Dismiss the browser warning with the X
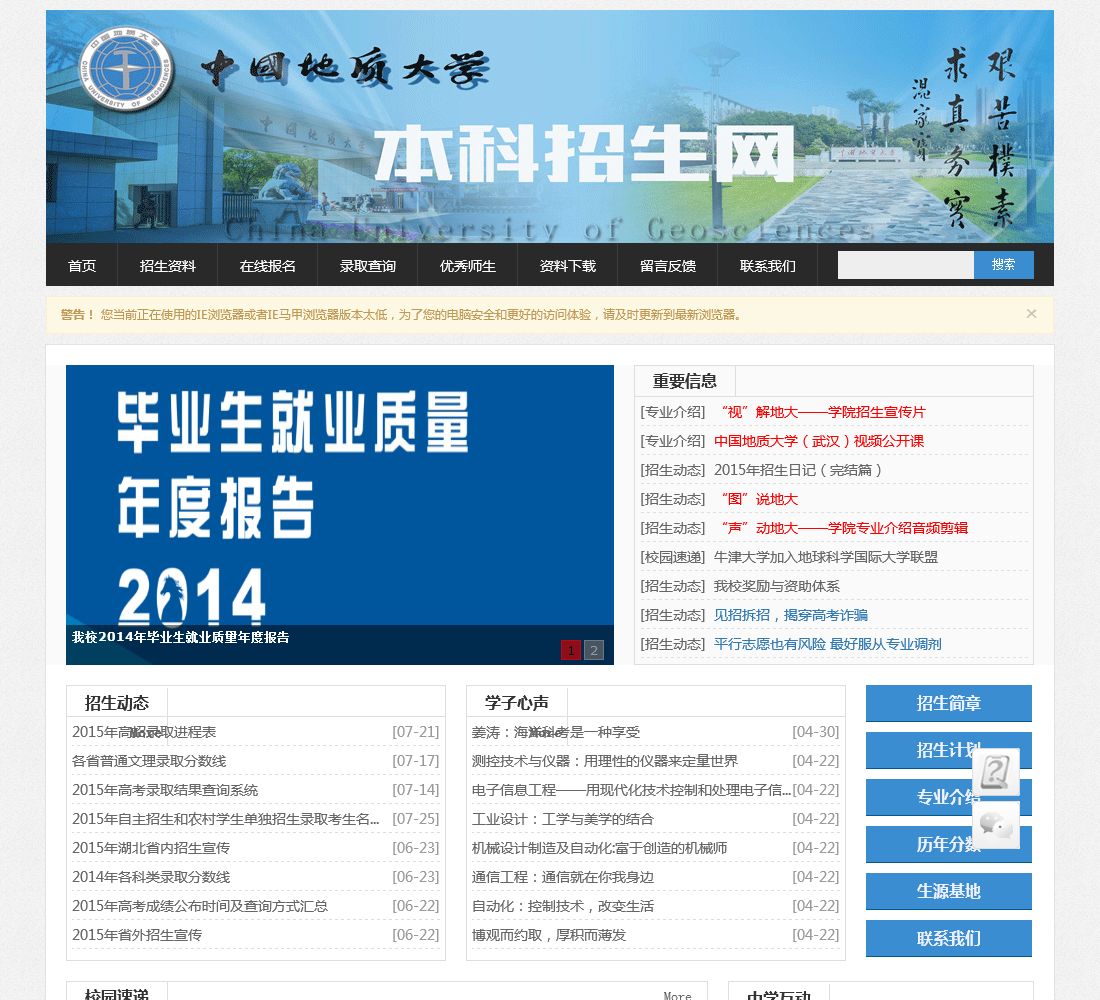1100x1000 pixels. [1031, 314]
